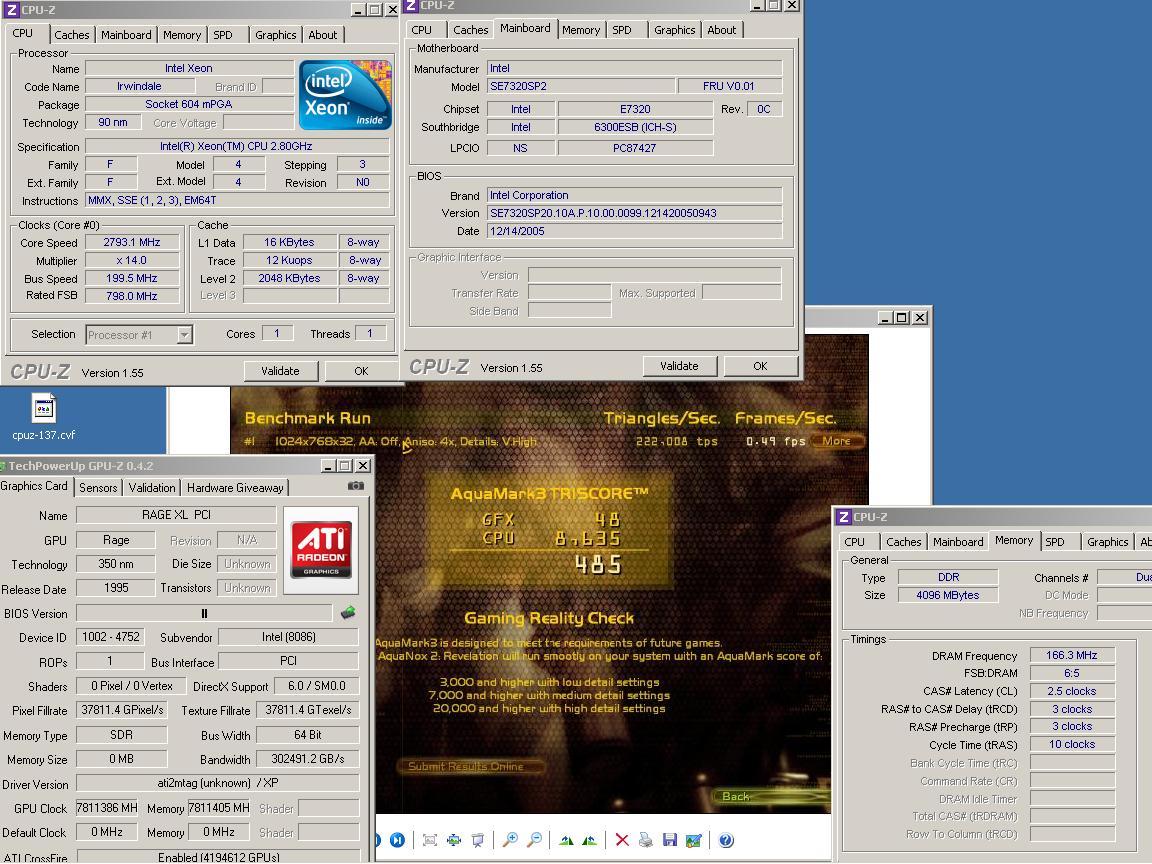This screenshot has height=864, width=1152.
Task: Start the slideshow from the viewer toolbar
Action: pos(478,840)
